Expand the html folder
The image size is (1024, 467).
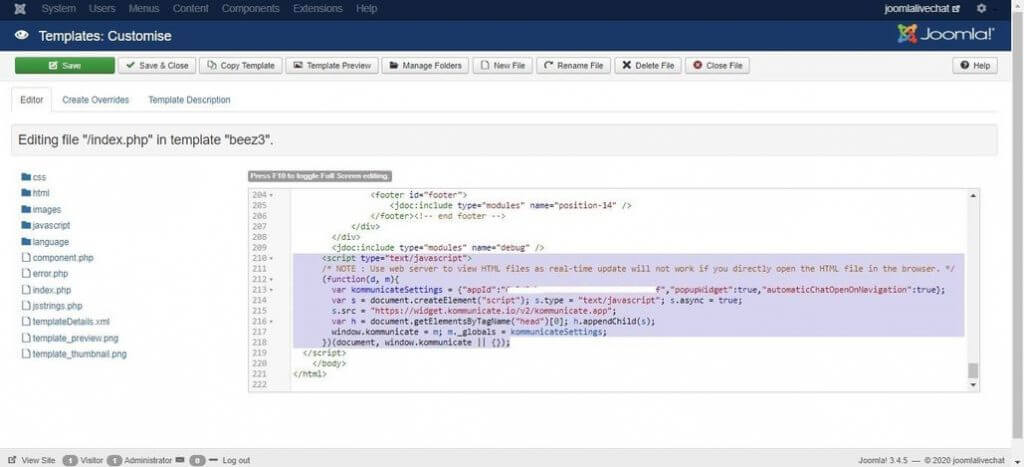tap(35, 193)
